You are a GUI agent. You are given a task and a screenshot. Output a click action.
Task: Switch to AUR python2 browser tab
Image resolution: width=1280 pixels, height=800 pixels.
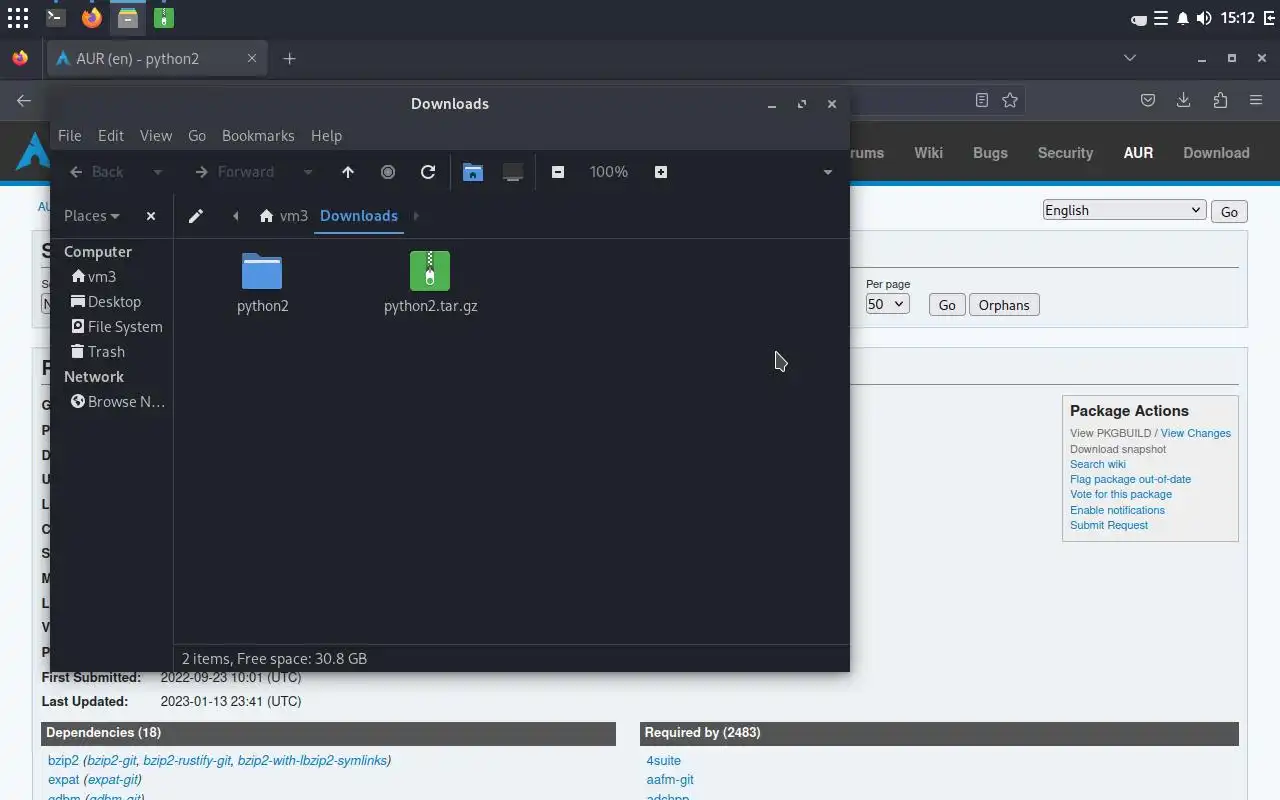pyautogui.click(x=138, y=59)
